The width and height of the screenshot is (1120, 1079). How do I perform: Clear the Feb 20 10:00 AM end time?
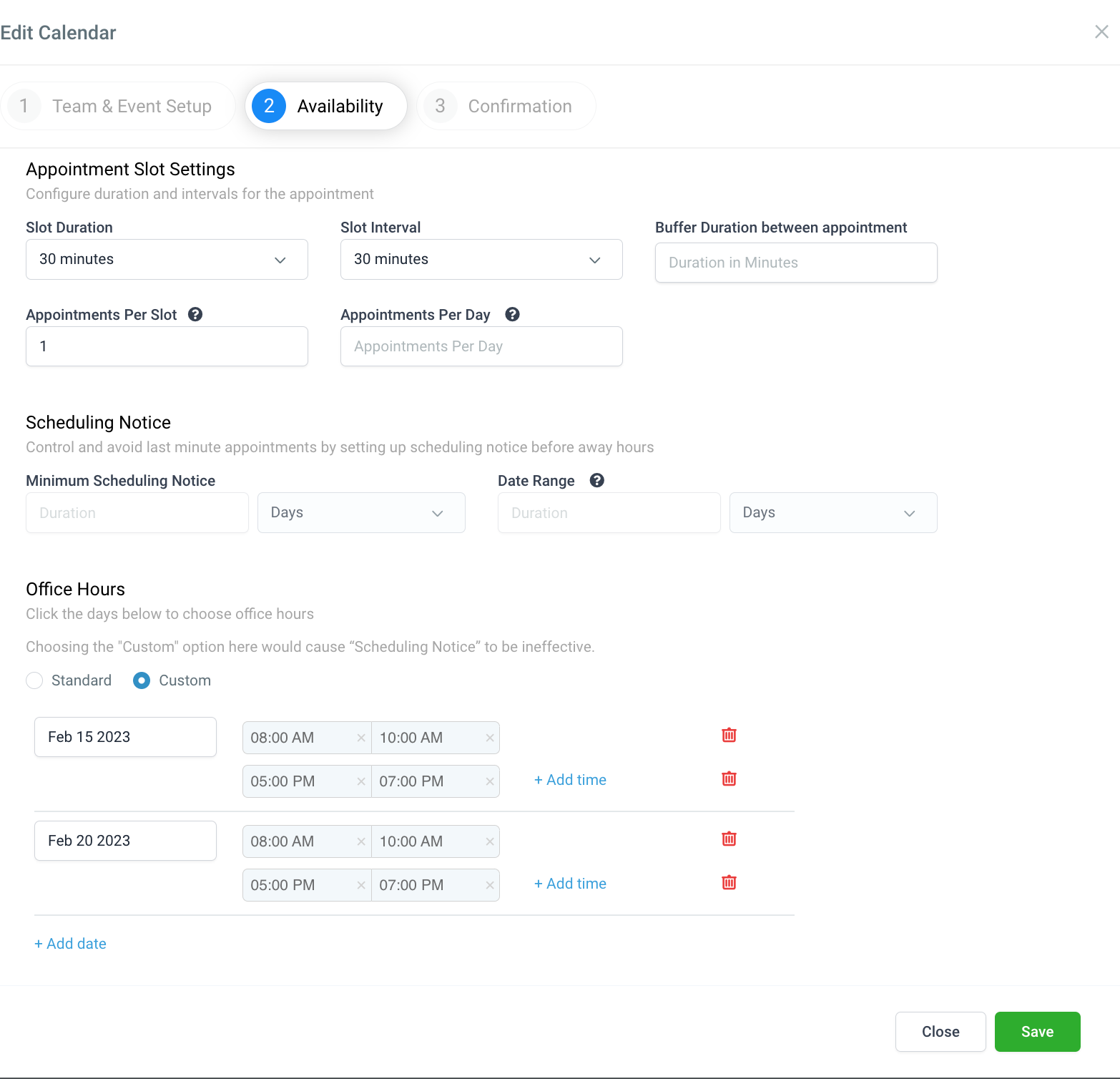pyautogui.click(x=490, y=841)
